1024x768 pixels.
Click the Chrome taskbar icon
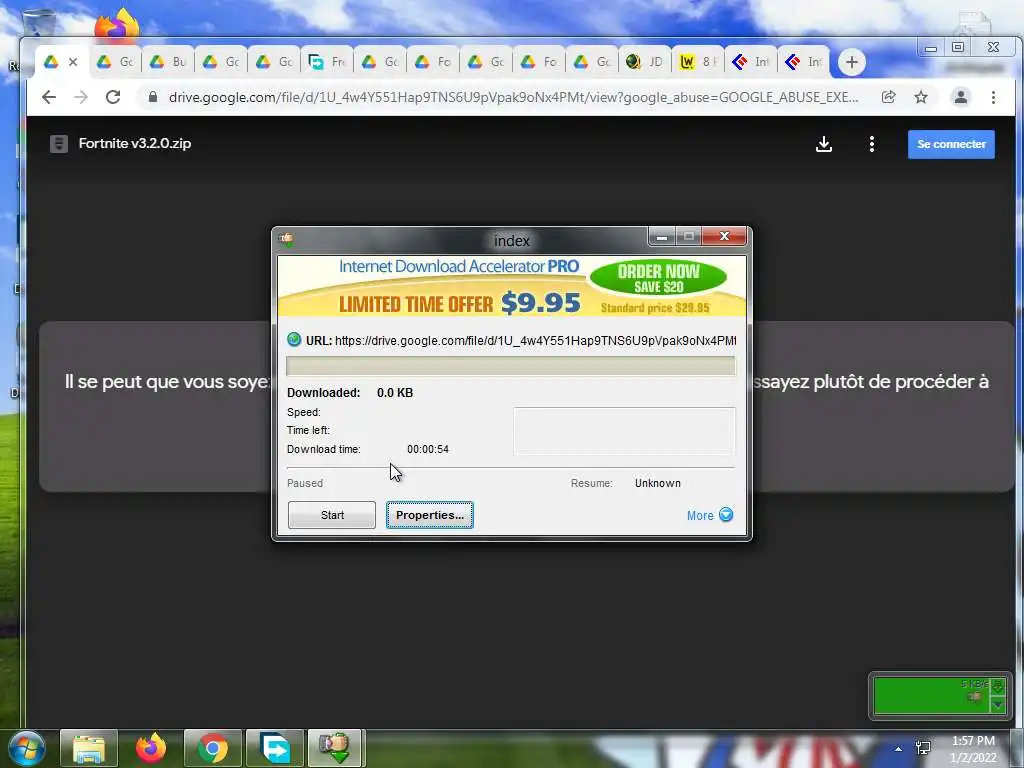click(212, 749)
